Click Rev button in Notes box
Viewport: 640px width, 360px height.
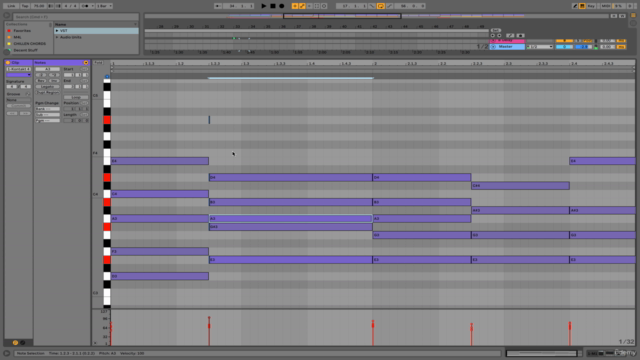point(41,81)
